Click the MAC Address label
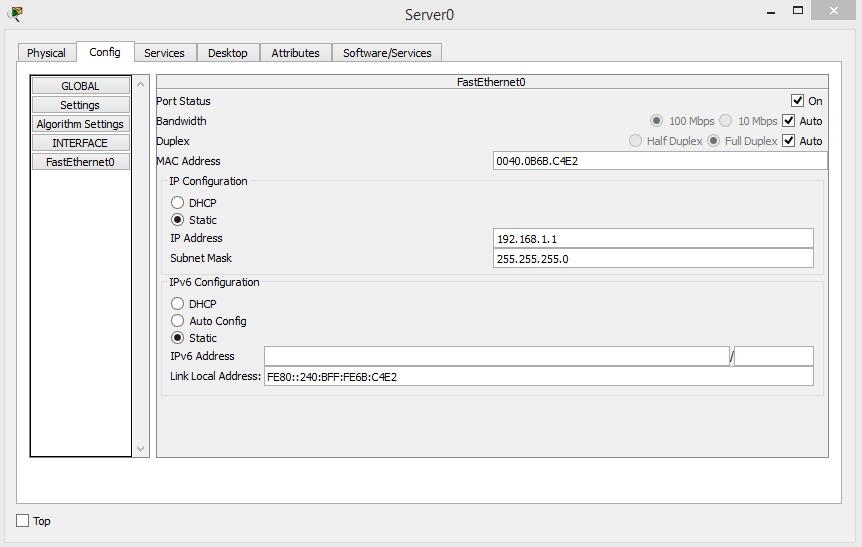862x547 pixels. [x=188, y=161]
